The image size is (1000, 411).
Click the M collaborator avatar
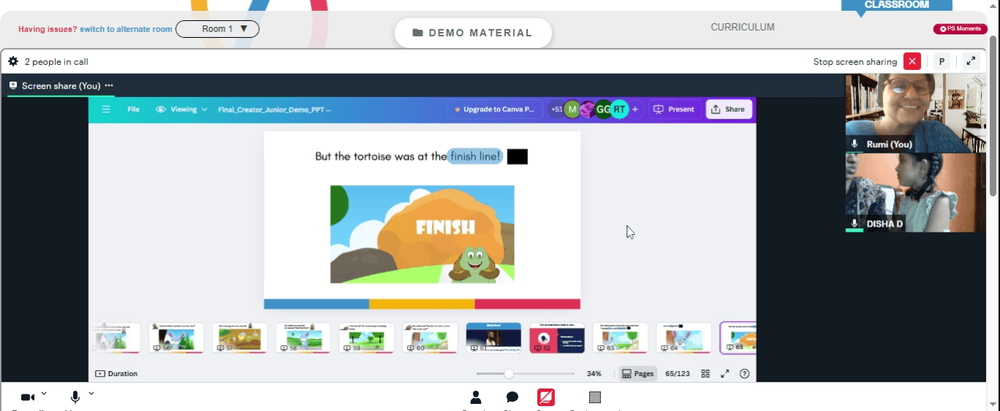572,109
